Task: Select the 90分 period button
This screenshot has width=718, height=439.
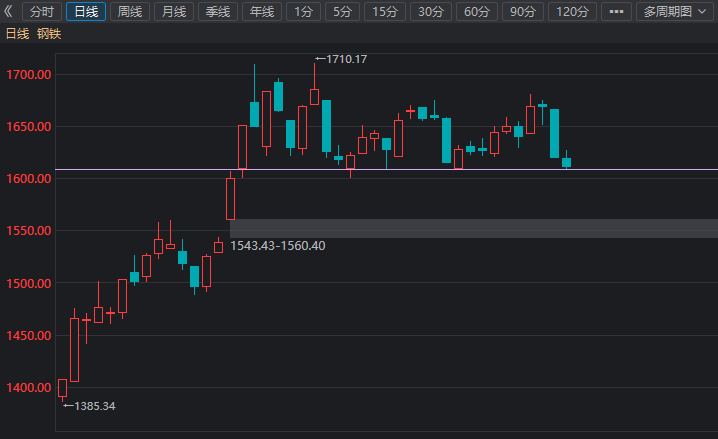Action: pyautogui.click(x=522, y=11)
